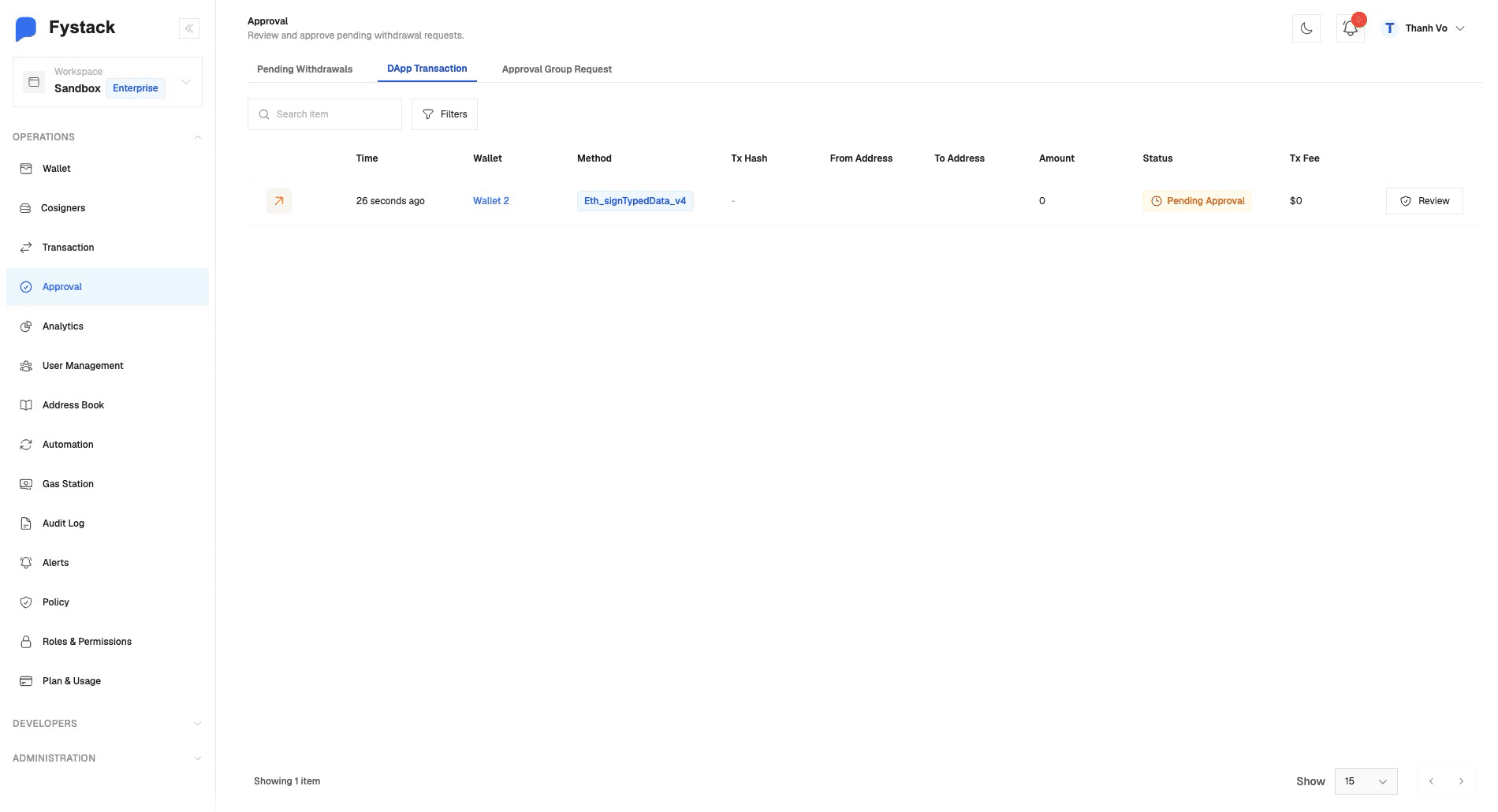Click the Tx Hash column header
The height and width of the screenshot is (812, 1498).
(749, 158)
